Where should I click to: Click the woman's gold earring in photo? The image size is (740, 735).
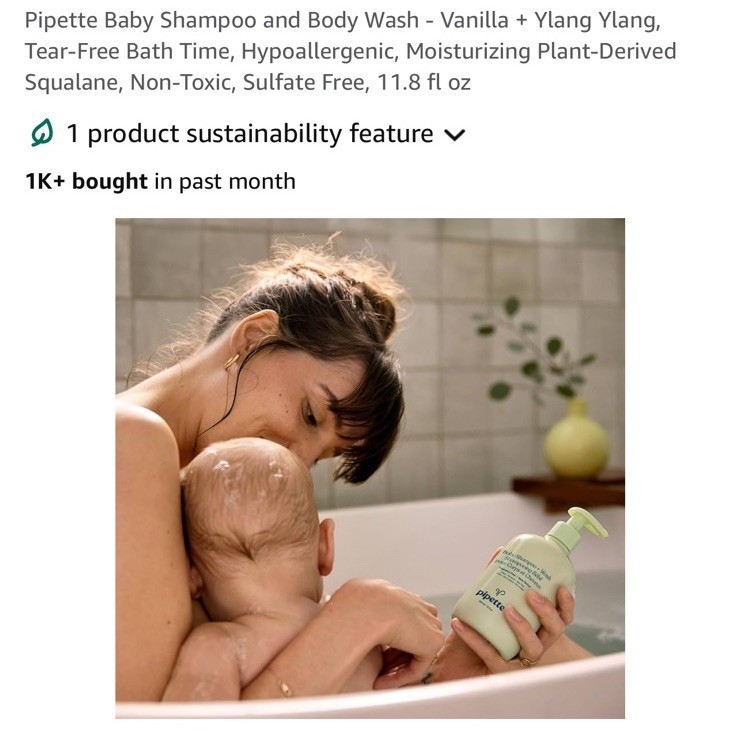[x=232, y=362]
